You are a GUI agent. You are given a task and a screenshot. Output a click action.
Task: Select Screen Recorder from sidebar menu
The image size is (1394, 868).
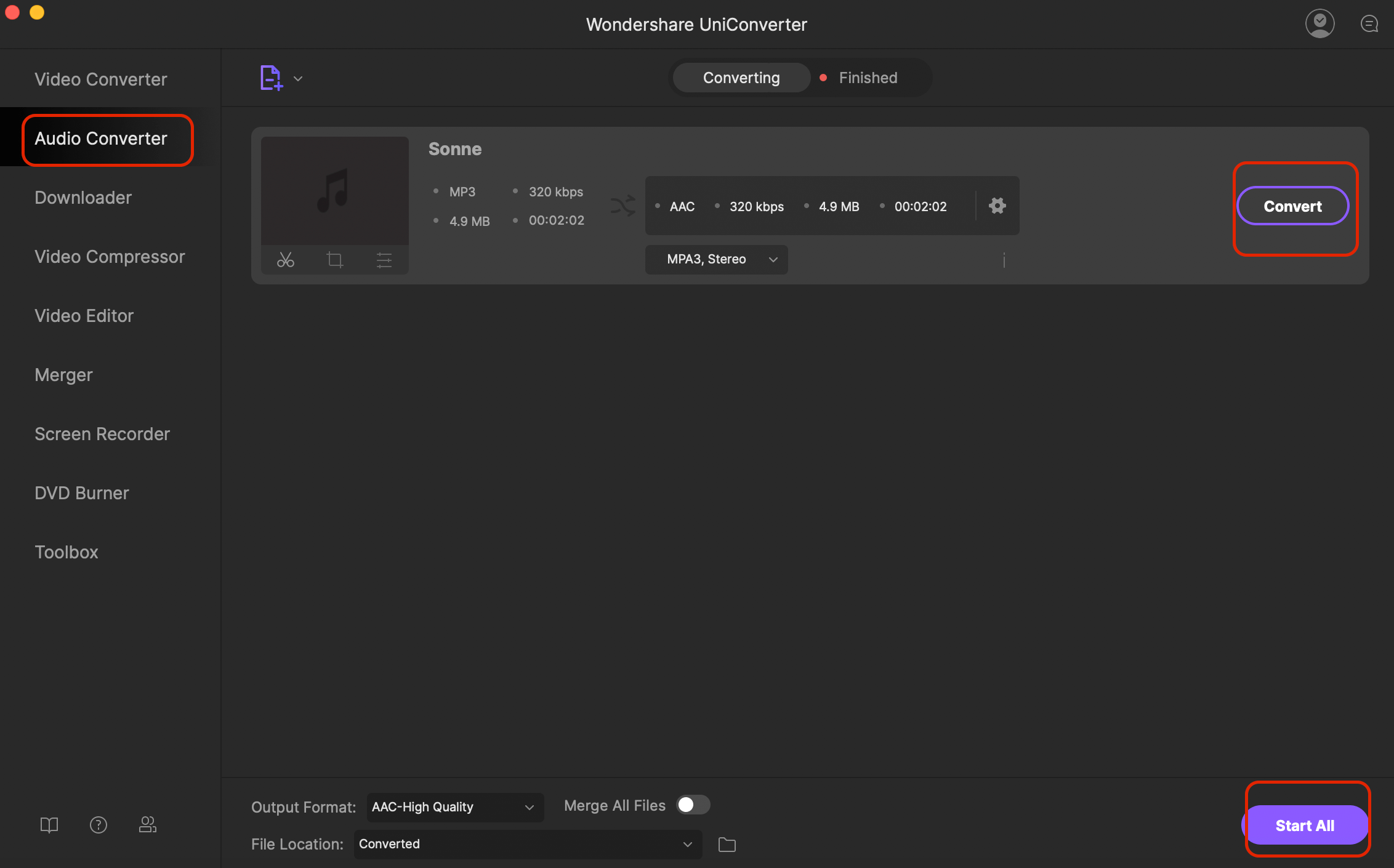(101, 433)
